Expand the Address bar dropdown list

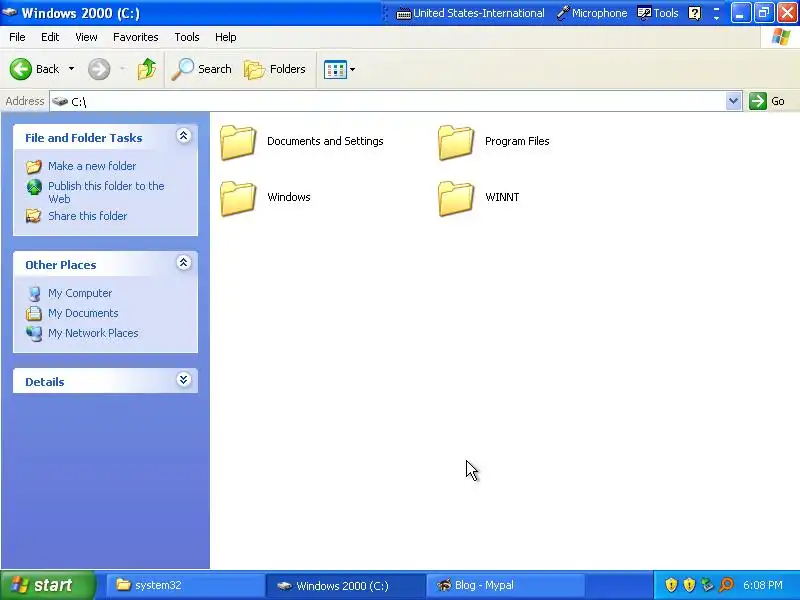(734, 101)
